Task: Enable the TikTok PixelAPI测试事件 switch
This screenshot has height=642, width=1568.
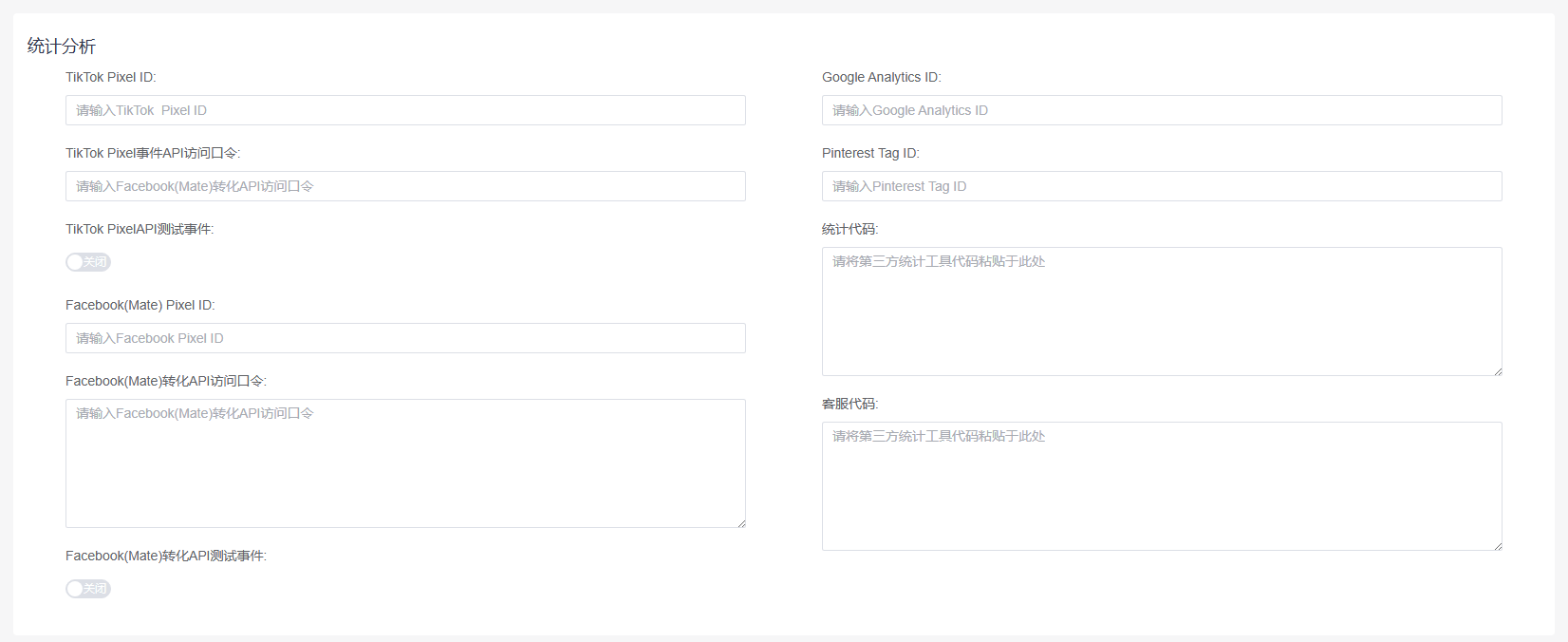Action: coord(88,262)
